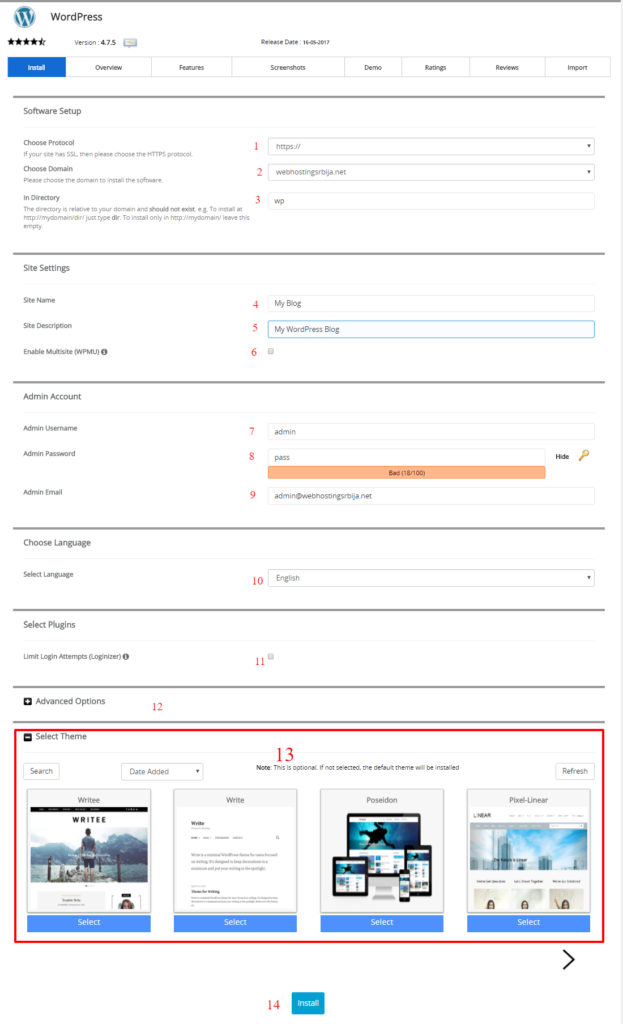
Task: Click the Admin Email field
Action: (x=431, y=496)
